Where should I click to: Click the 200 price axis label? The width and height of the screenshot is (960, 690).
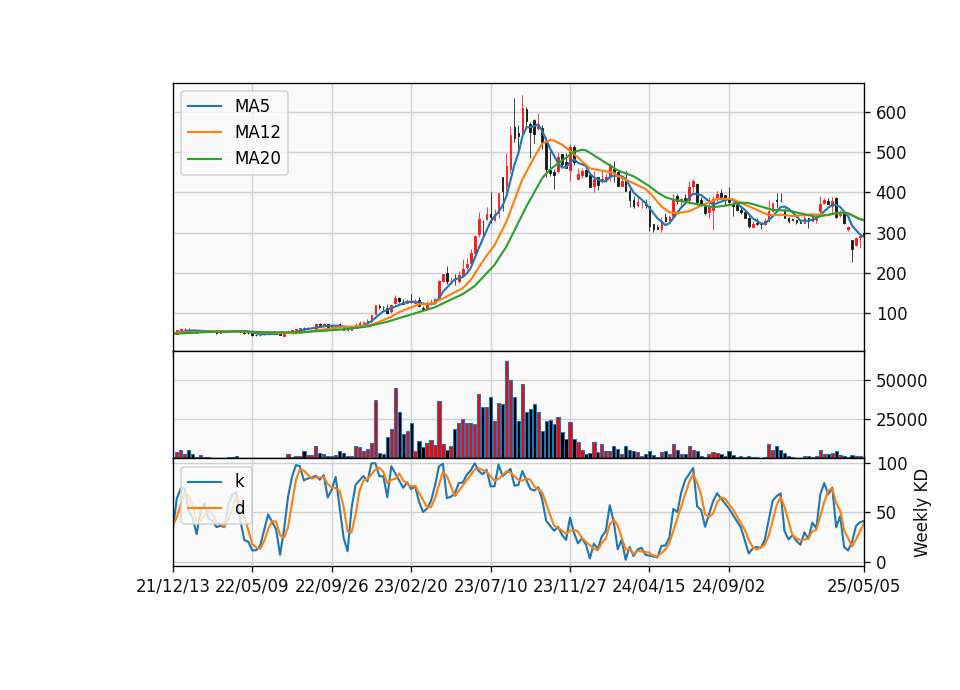pos(891,274)
